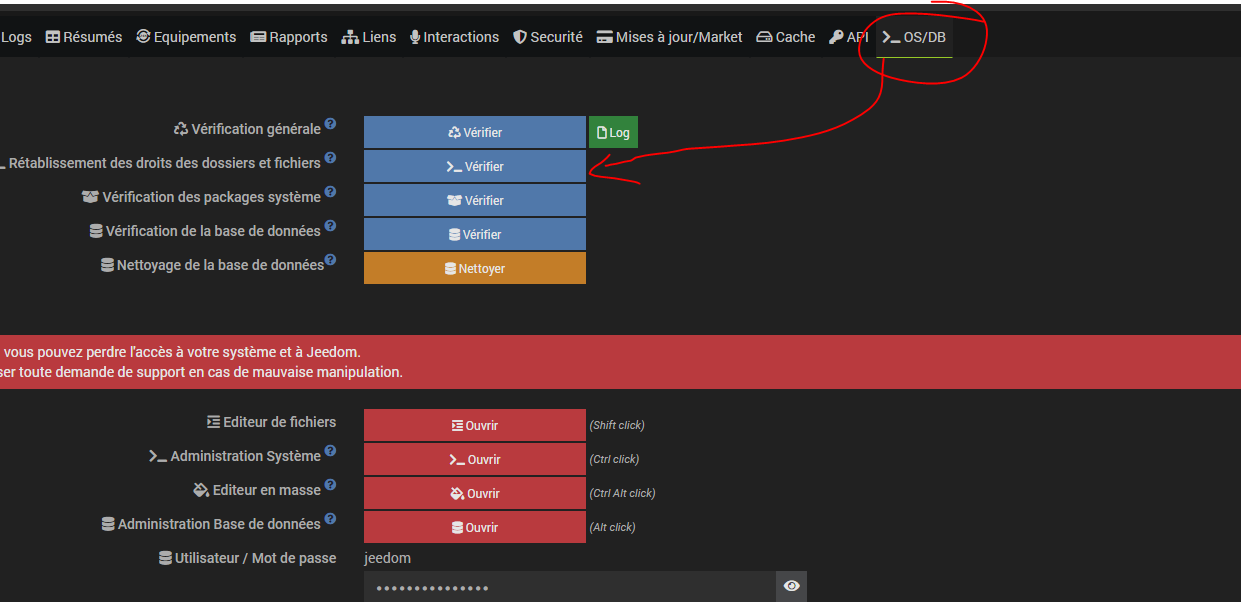Click the red warning banner message
This screenshot has height=602, width=1241.
(x=620, y=362)
